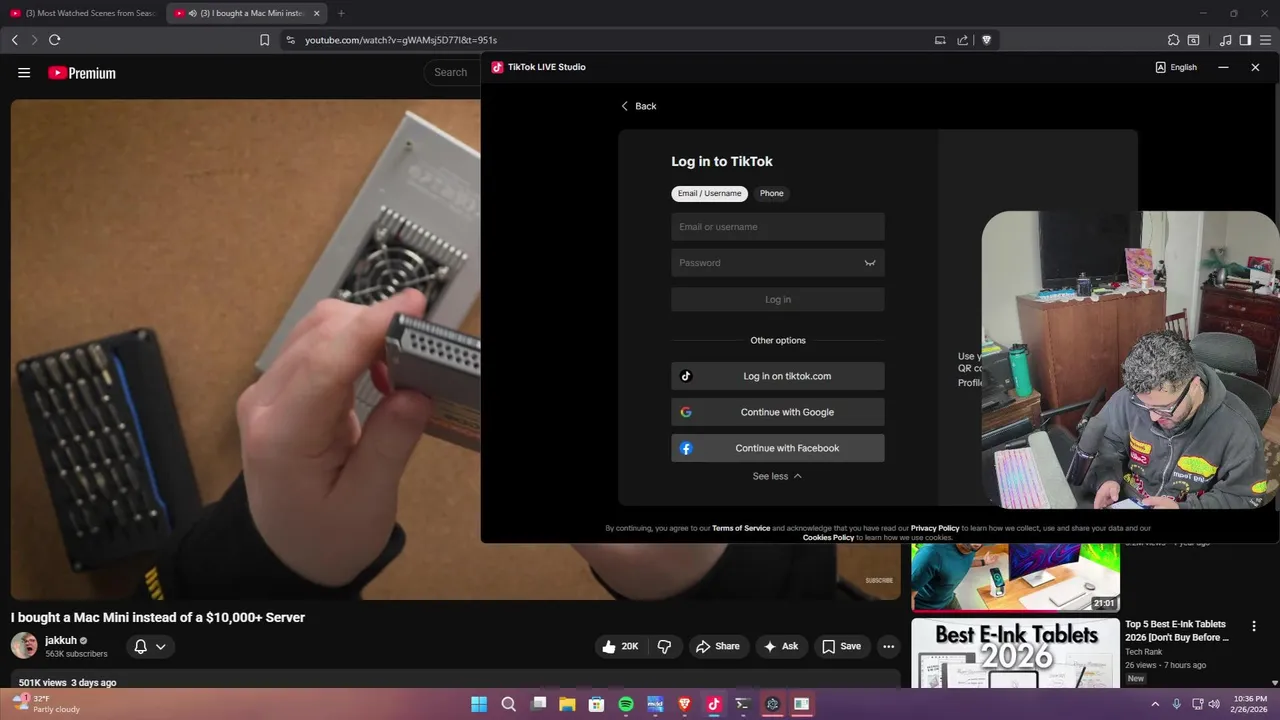The width and height of the screenshot is (1280, 720).
Task: Like the video with thumbs up
Action: pos(619,646)
